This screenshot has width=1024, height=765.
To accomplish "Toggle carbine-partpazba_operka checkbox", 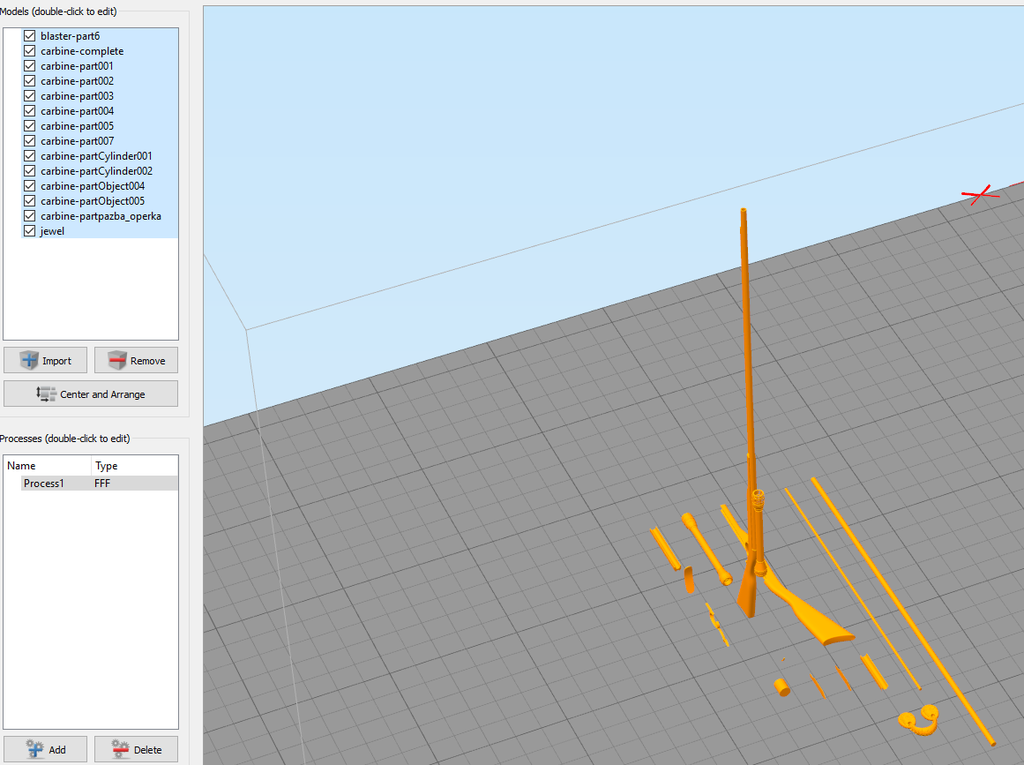I will click(x=29, y=216).
